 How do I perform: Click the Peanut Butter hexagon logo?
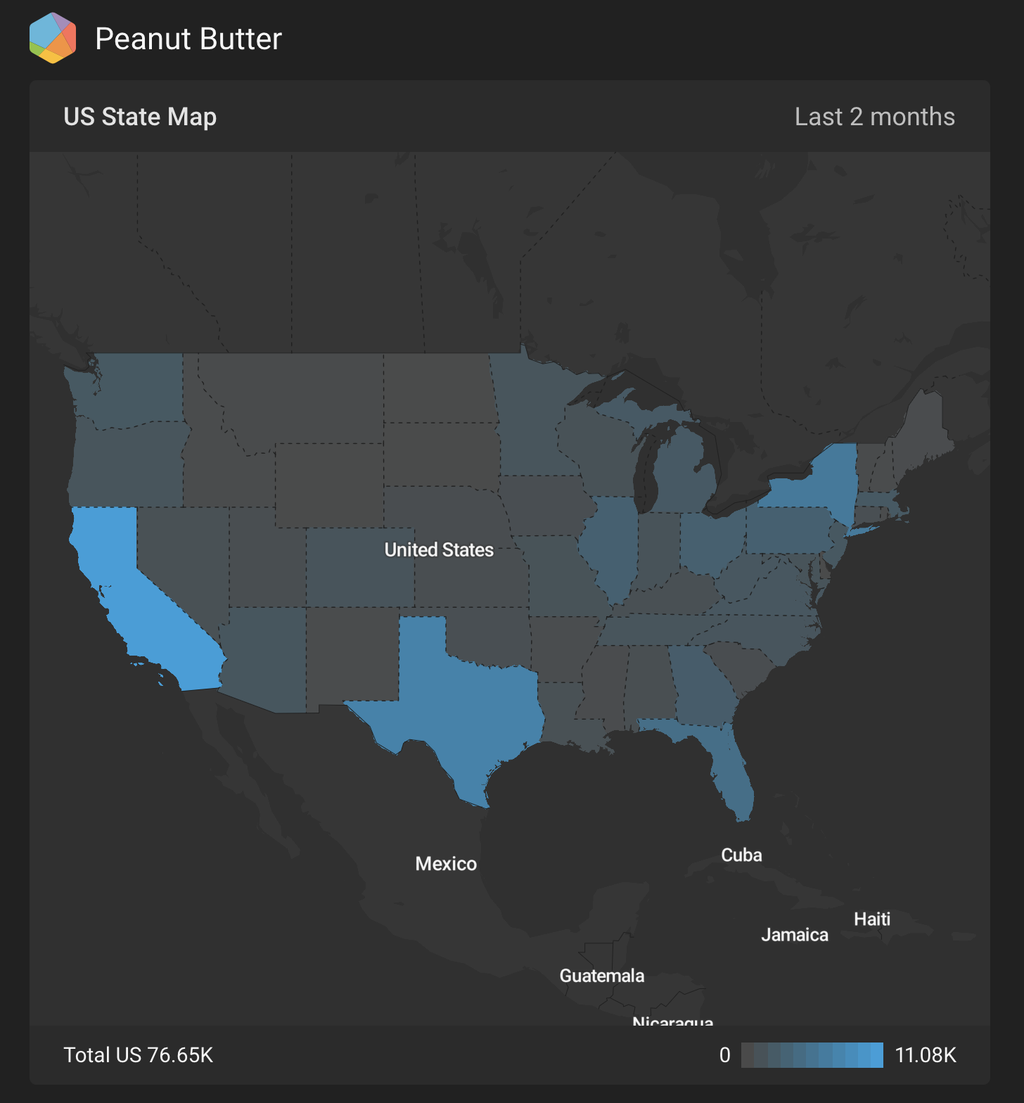tap(53, 38)
